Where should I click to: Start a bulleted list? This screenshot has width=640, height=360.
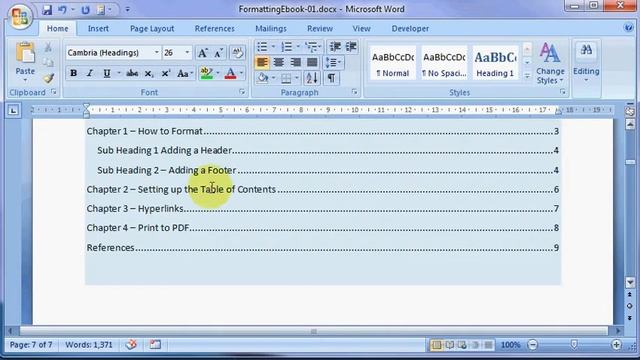point(262,47)
